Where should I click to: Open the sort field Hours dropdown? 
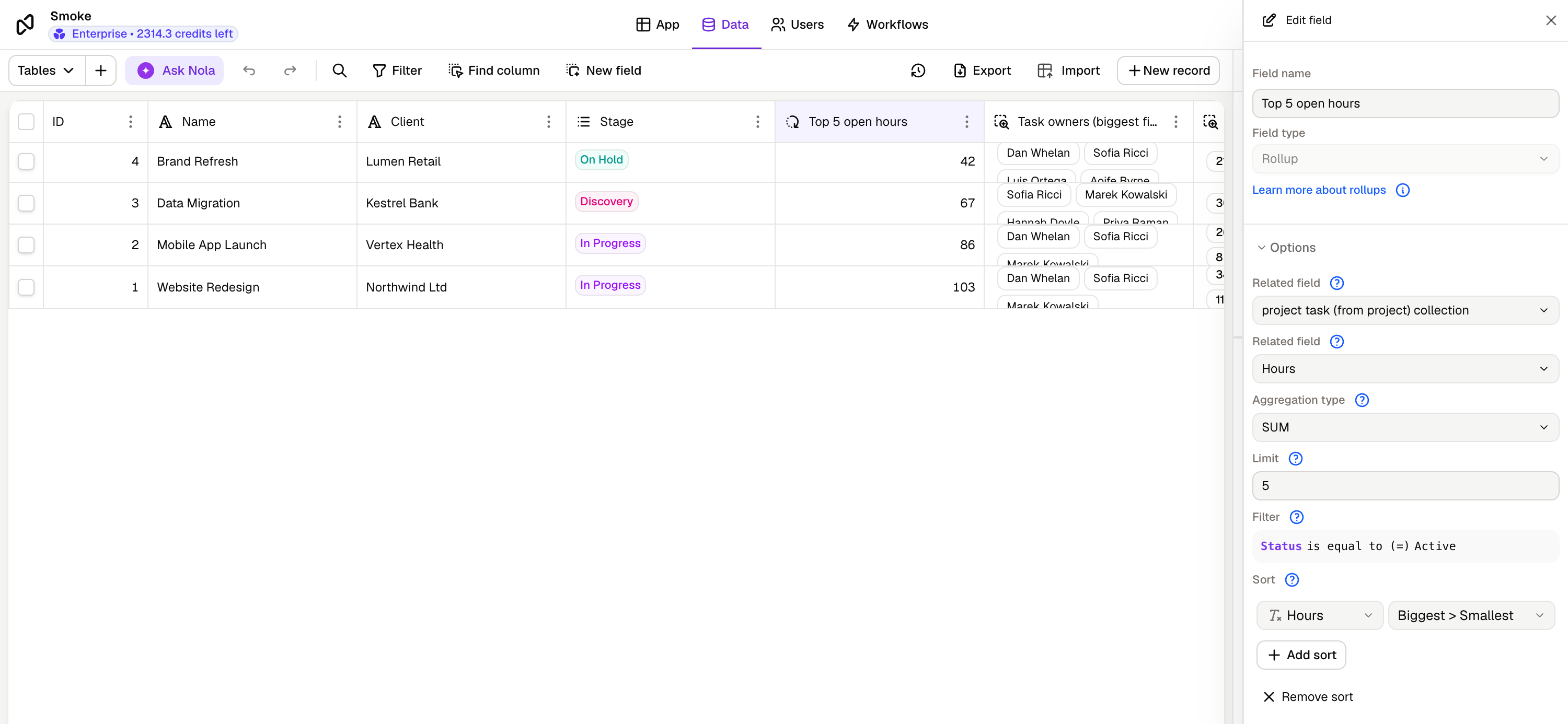click(1320, 616)
